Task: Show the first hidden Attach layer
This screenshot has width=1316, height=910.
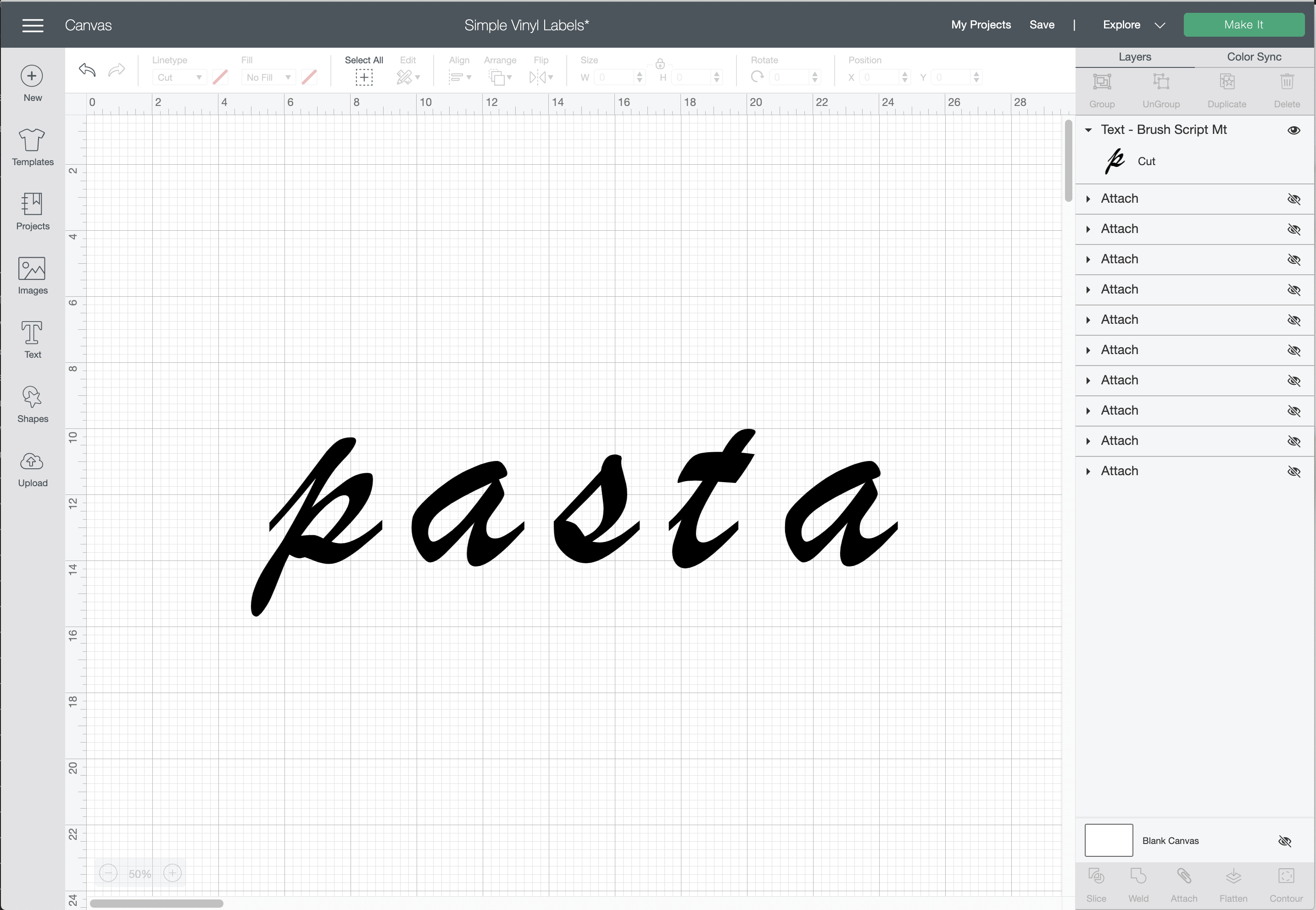Action: pos(1293,199)
